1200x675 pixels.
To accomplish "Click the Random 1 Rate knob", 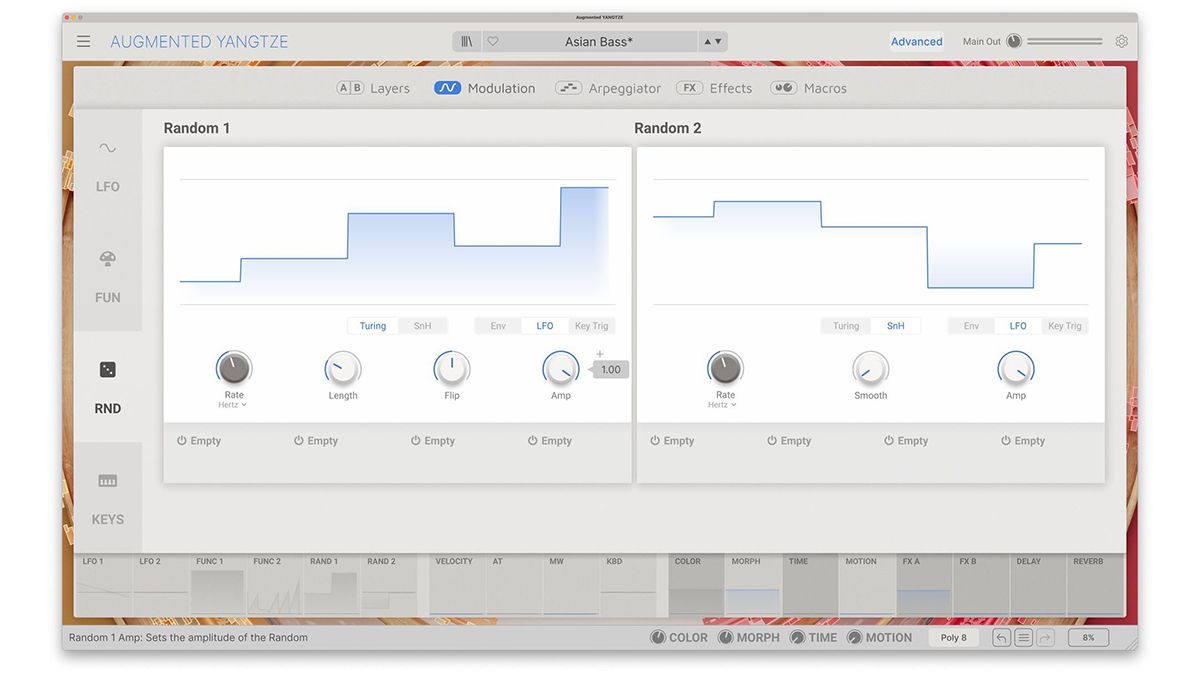I will click(x=234, y=369).
